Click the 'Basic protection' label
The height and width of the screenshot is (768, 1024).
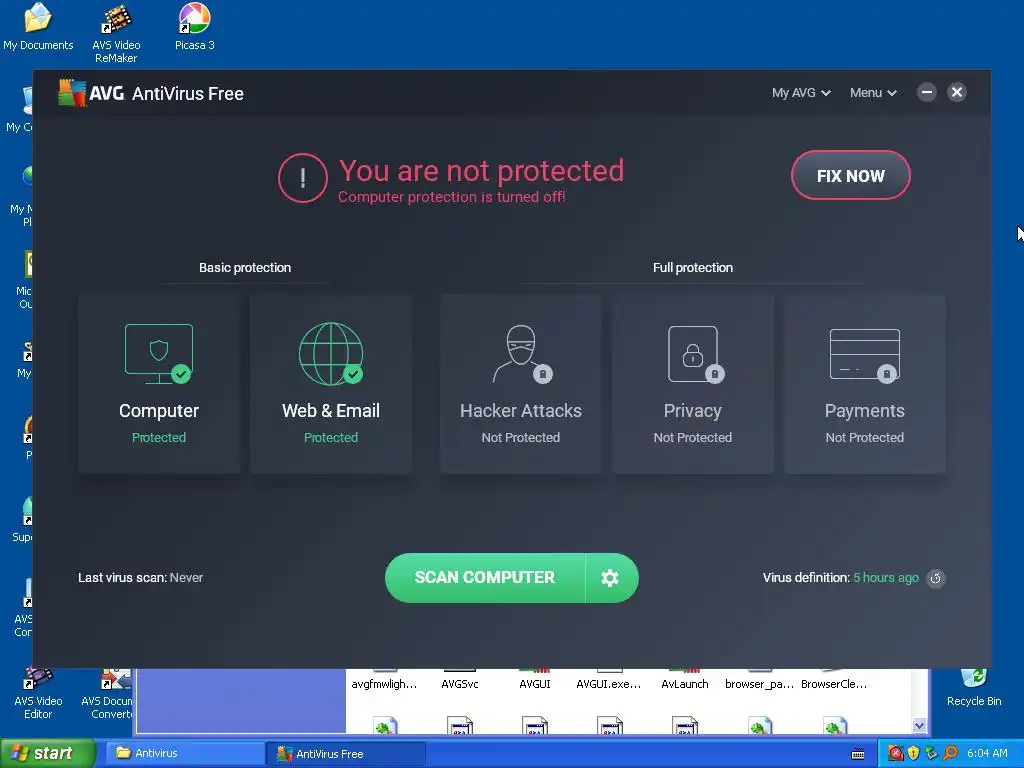(245, 268)
